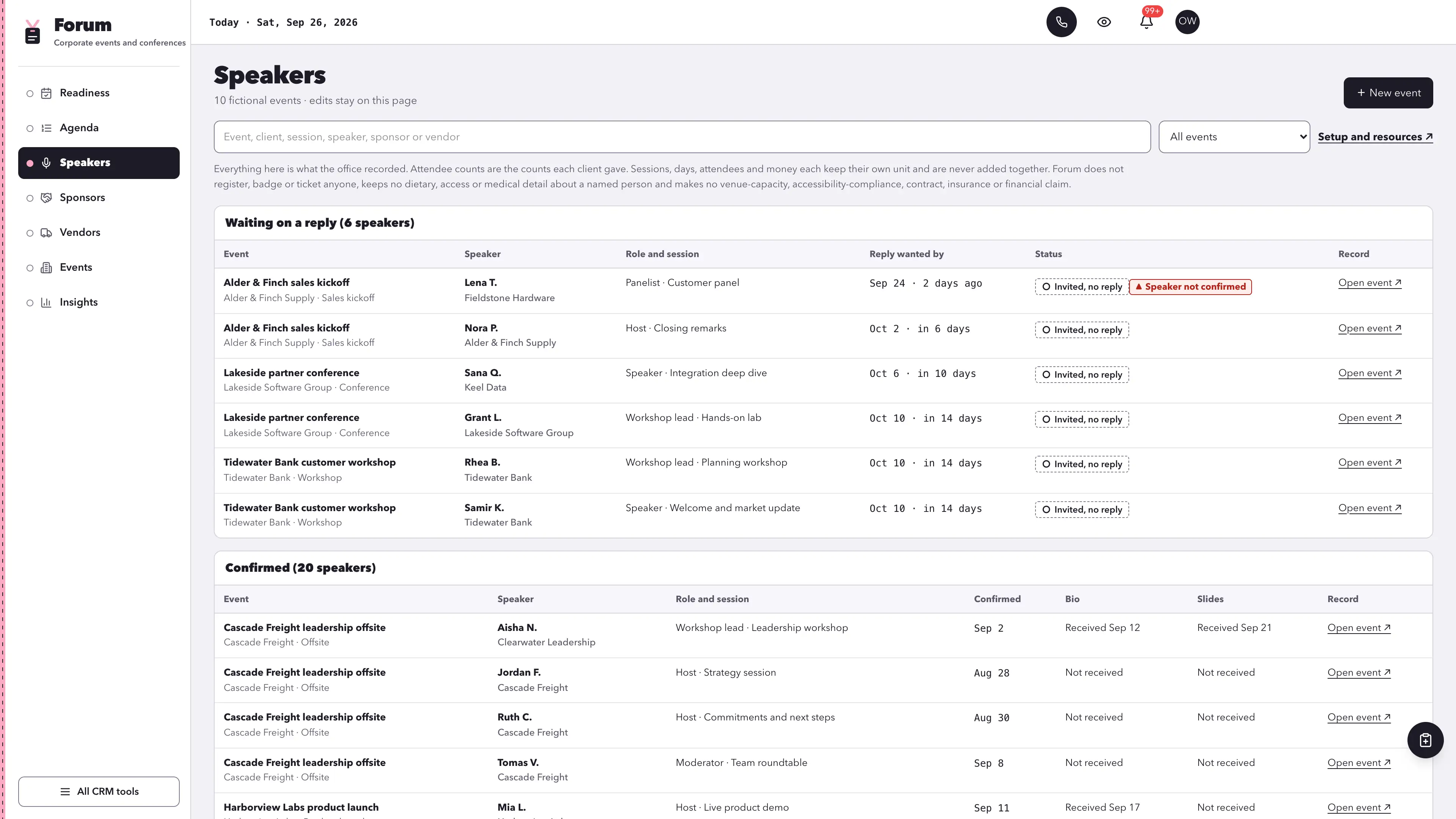This screenshot has height=819, width=1456.
Task: Click 'Received Sep 21' slides cell
Action: 1235,628
